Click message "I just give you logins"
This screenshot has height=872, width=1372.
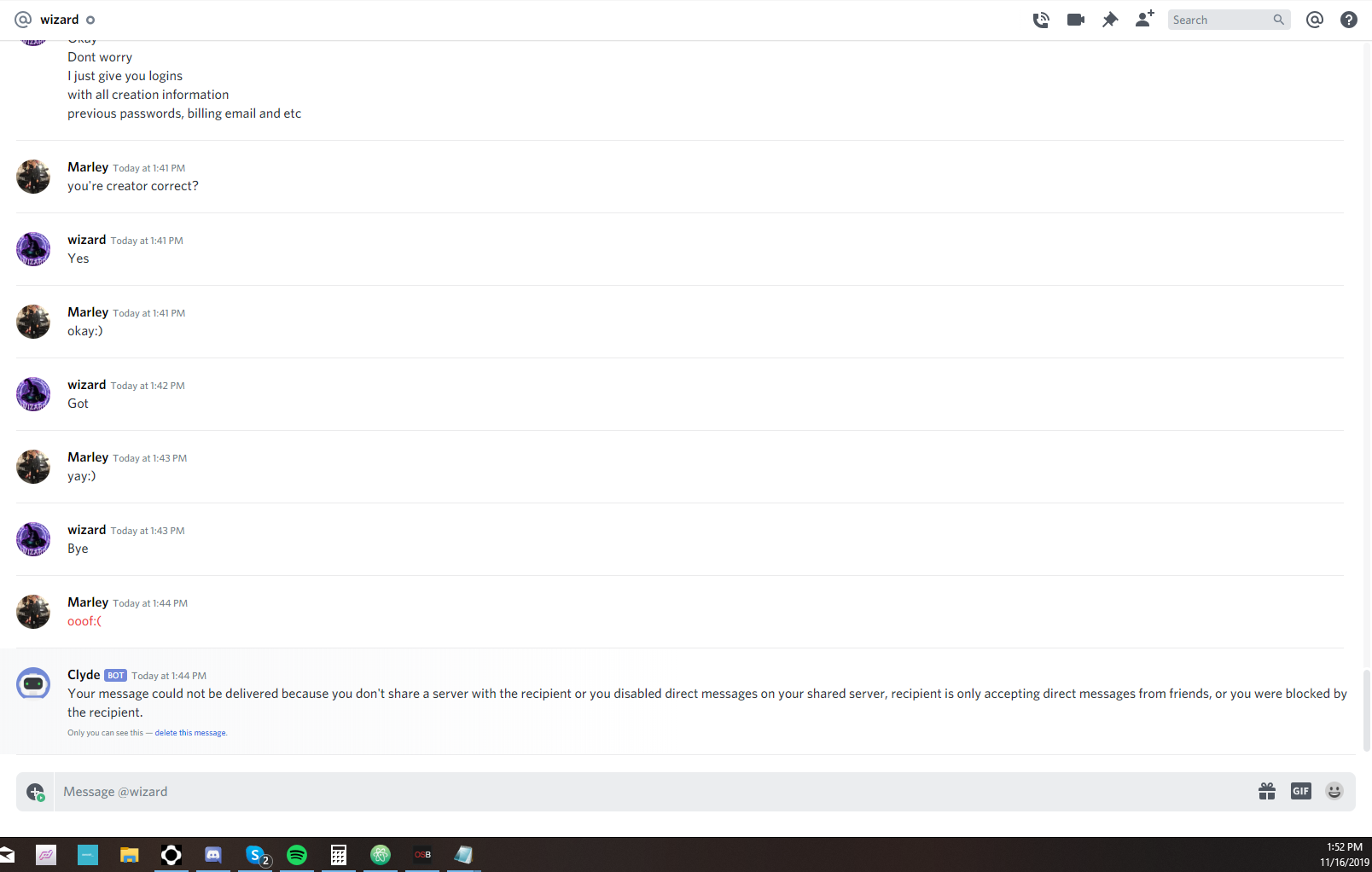pyautogui.click(x=125, y=76)
